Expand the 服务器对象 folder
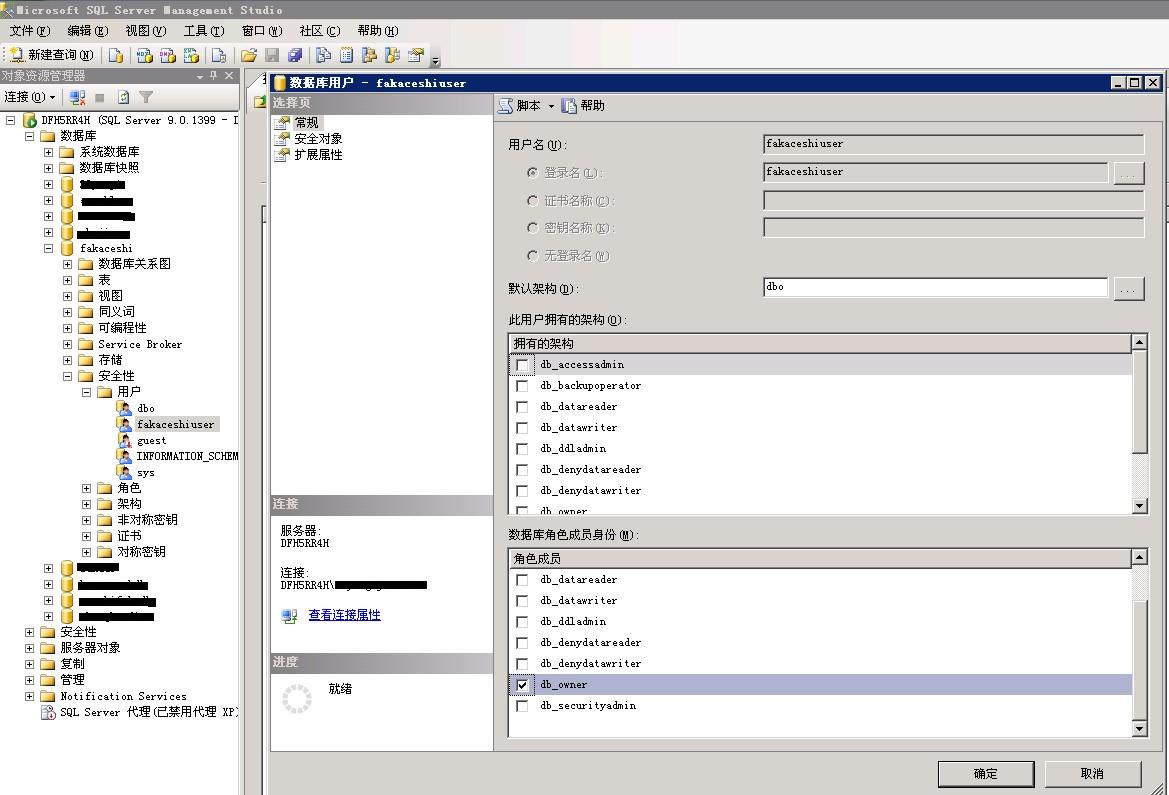Image resolution: width=1169 pixels, height=795 pixels. tap(30, 648)
